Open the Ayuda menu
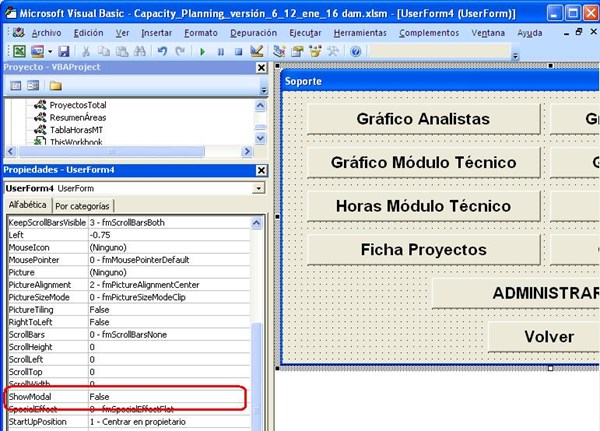The width and height of the screenshot is (600, 431). 530,33
